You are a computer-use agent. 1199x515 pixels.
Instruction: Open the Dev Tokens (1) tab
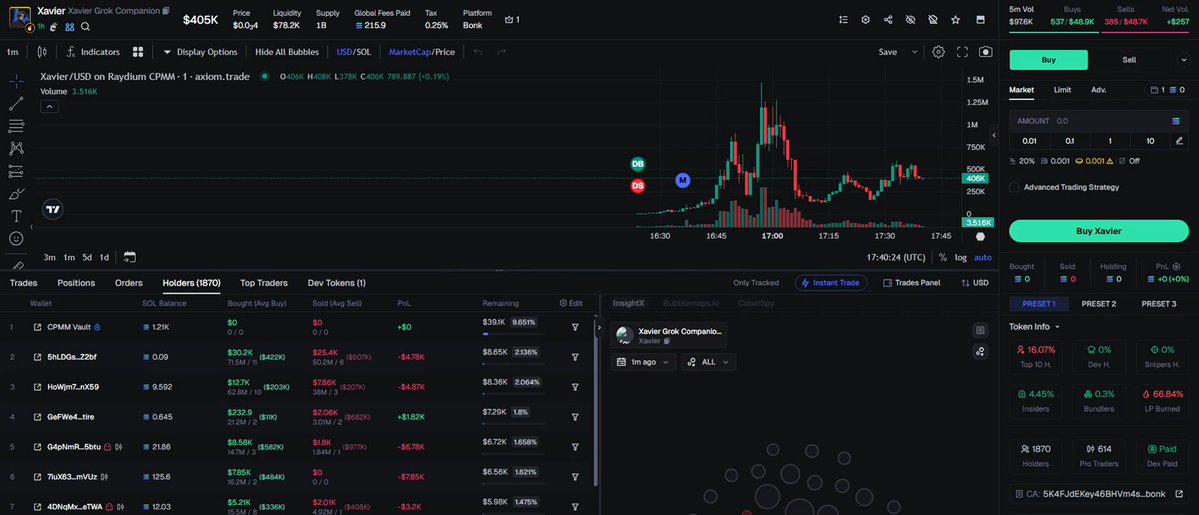click(336, 282)
